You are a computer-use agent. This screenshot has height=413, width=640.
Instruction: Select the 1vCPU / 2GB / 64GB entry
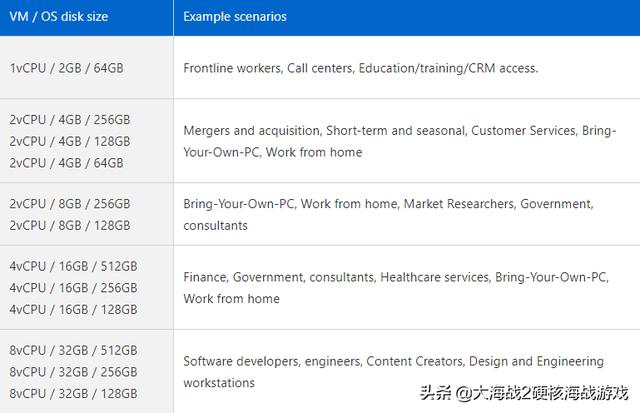click(67, 68)
